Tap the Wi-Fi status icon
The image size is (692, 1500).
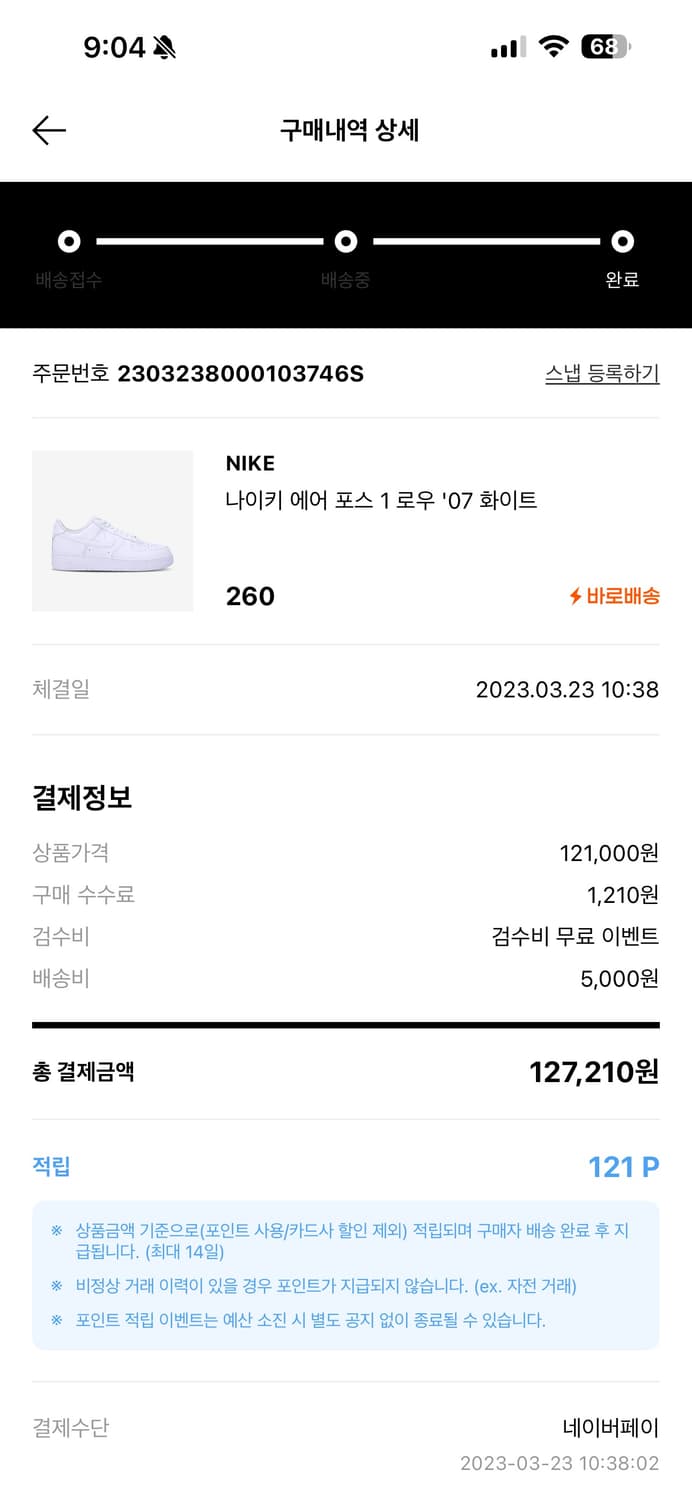pyautogui.click(x=551, y=46)
